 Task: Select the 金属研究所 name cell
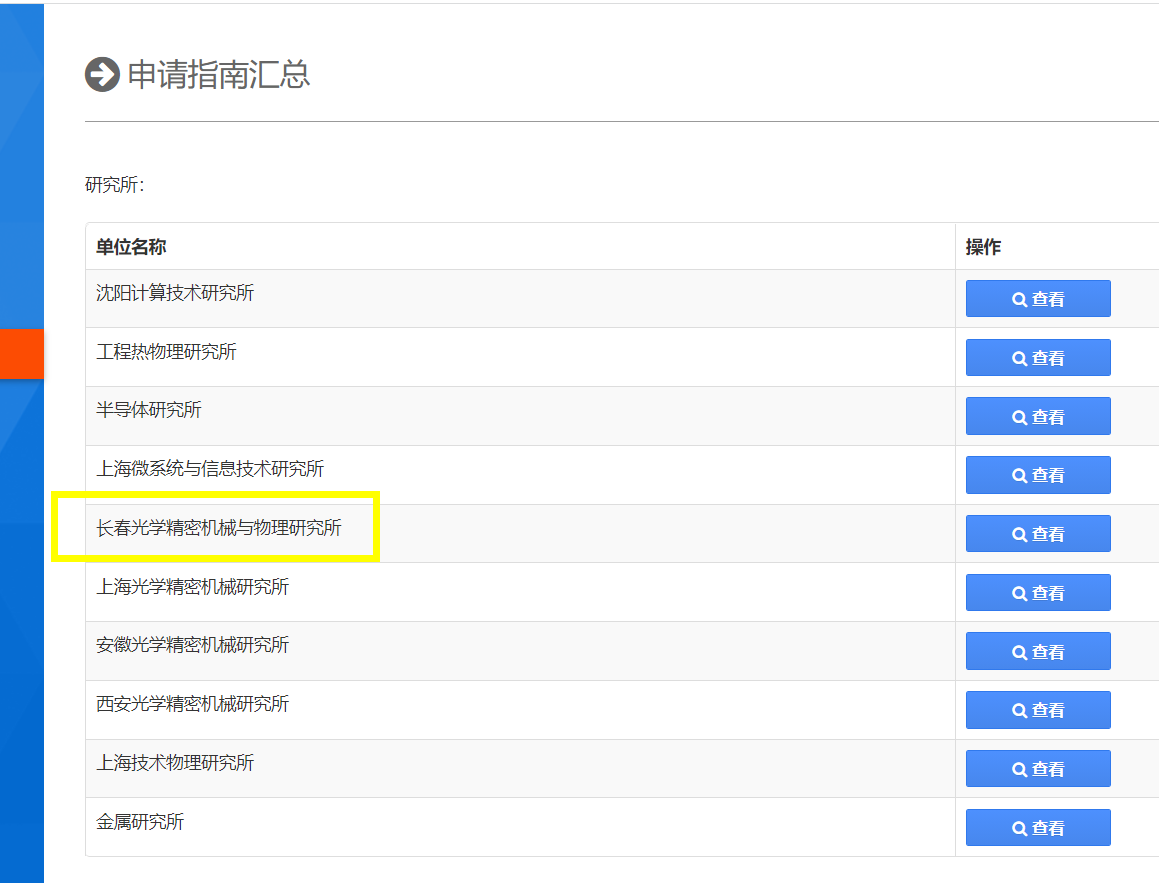140,822
